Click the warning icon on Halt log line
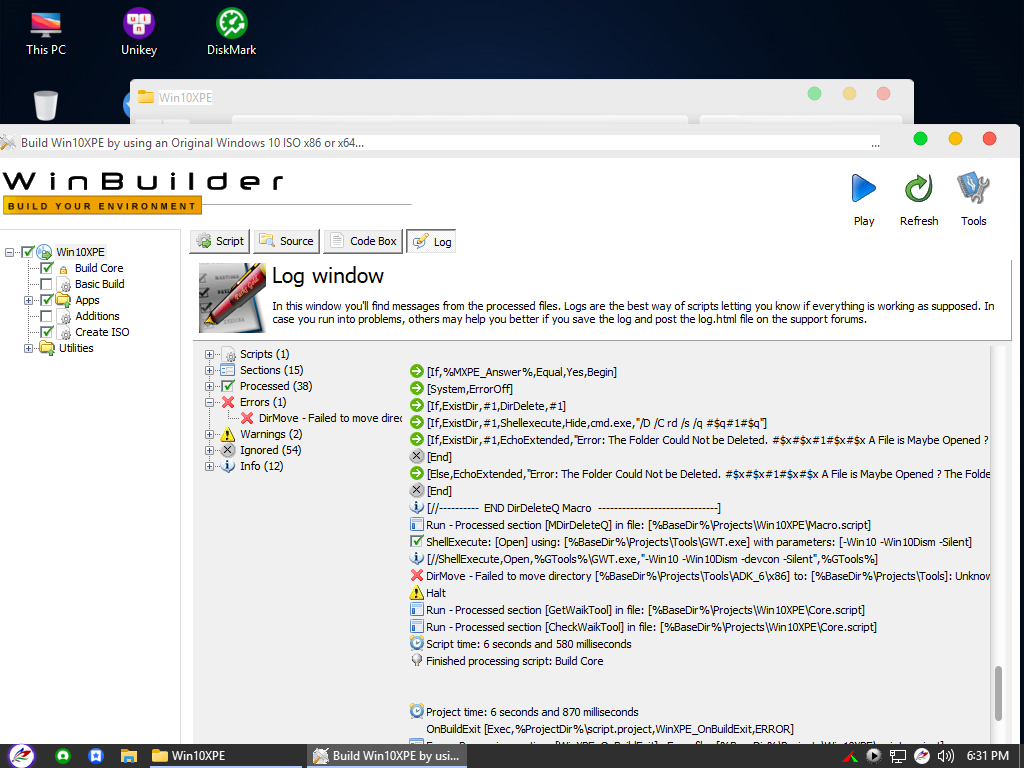Viewport: 1024px width, 768px height. (x=417, y=592)
